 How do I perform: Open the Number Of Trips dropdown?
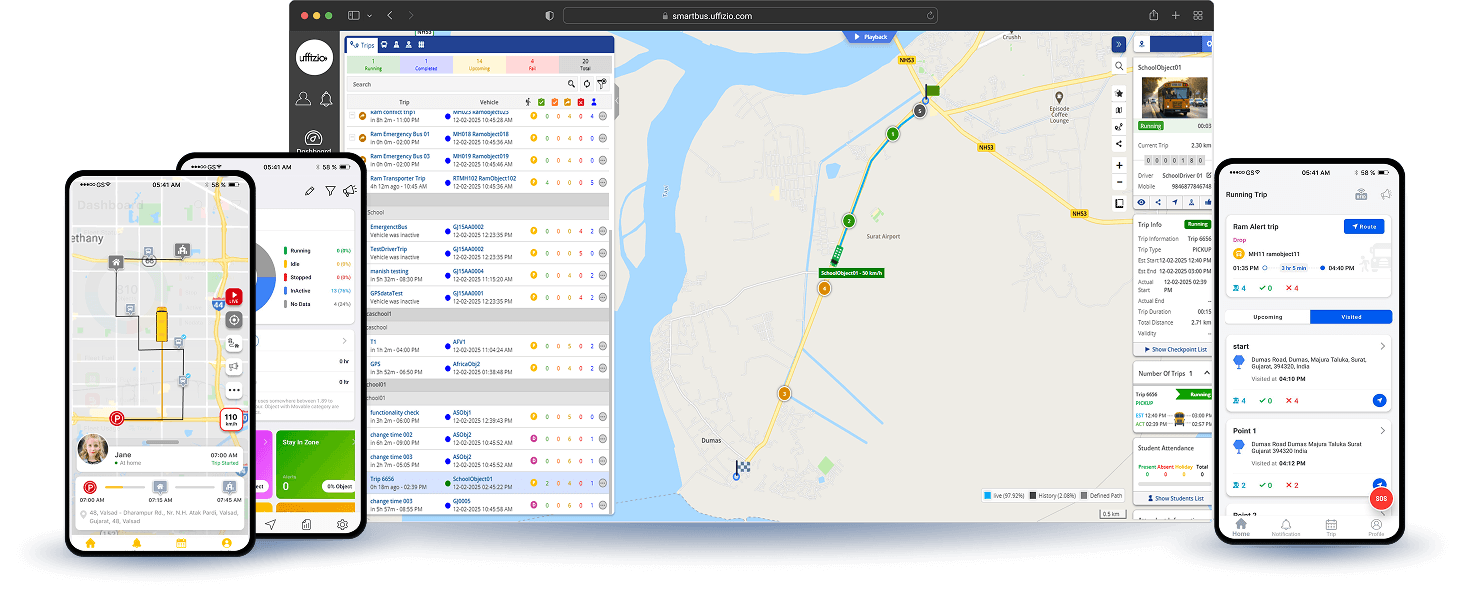pyautogui.click(x=1172, y=372)
